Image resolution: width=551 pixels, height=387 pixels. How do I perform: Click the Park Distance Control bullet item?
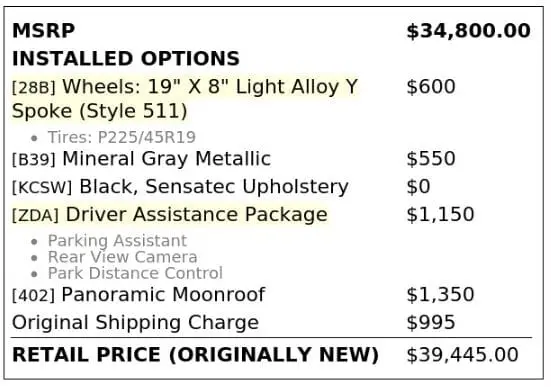135,273
